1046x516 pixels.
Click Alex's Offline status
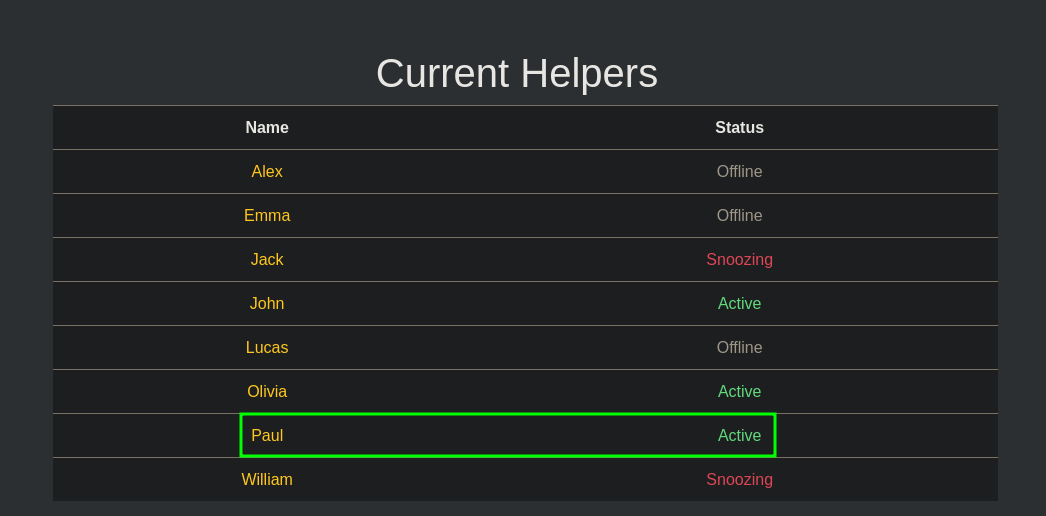739,171
